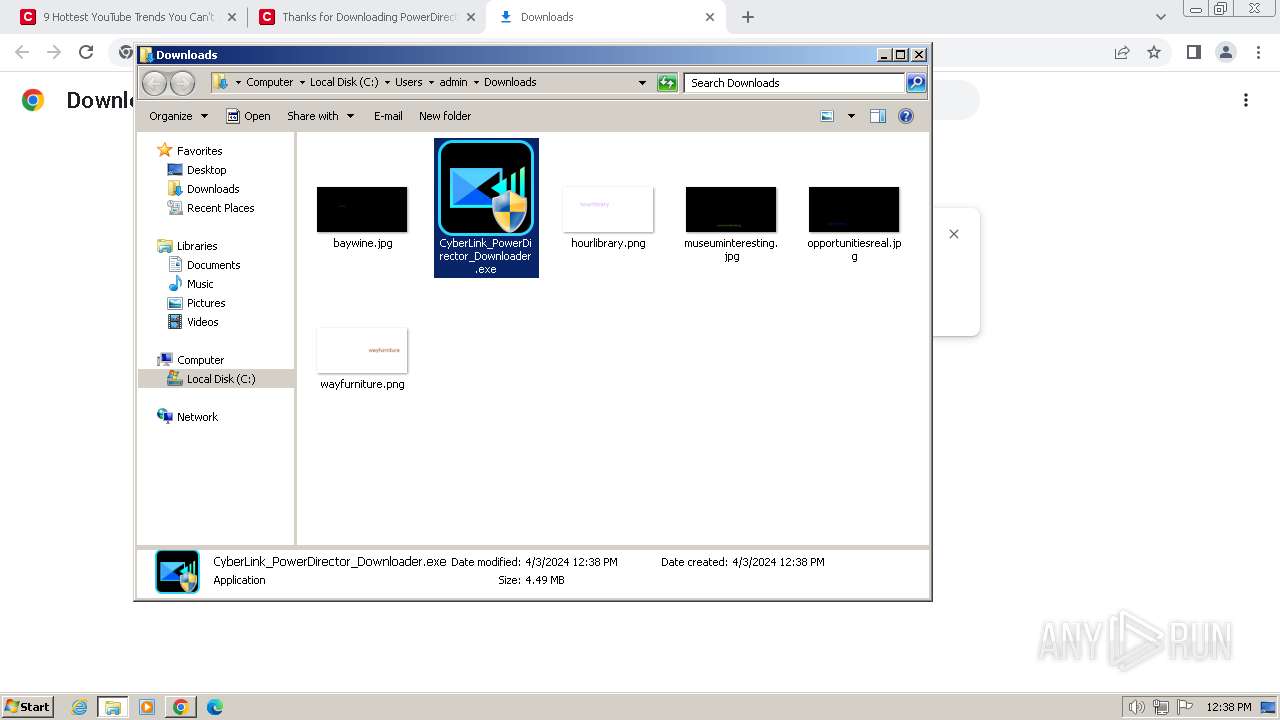The image size is (1280, 720).
Task: Open the Share with dropdown
Action: 320,116
